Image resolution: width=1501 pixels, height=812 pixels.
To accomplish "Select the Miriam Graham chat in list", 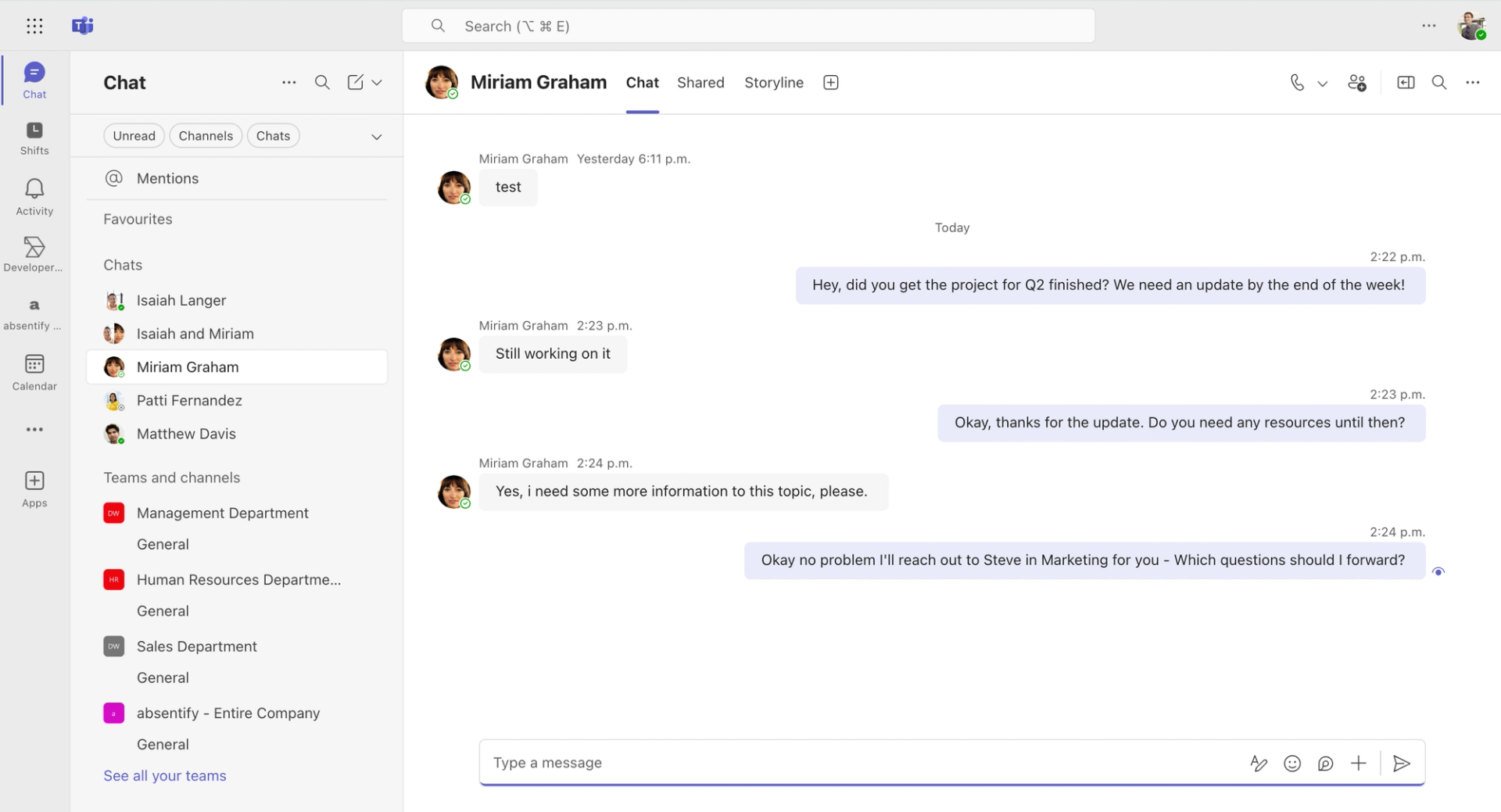I will click(237, 367).
